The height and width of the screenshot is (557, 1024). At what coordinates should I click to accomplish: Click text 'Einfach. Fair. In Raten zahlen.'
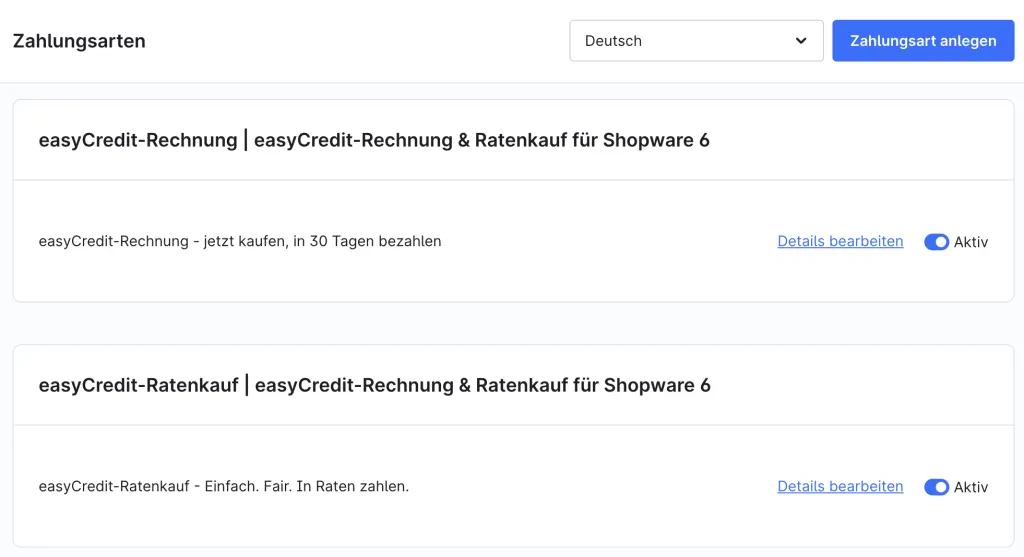click(x=307, y=486)
